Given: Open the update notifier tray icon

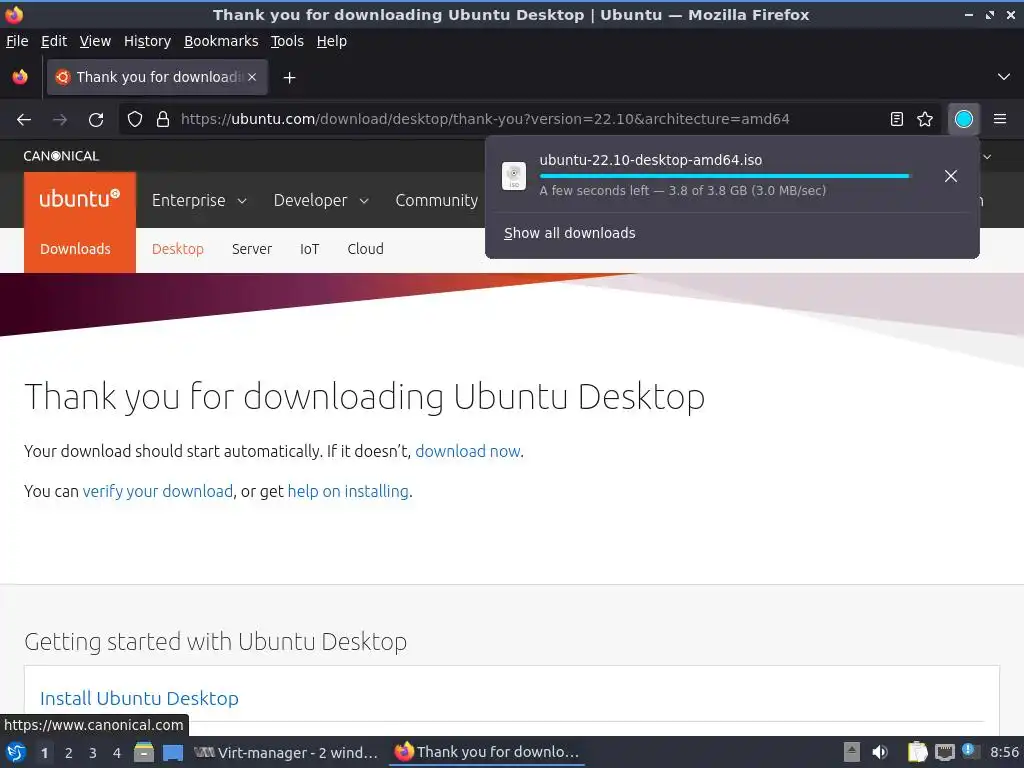Looking at the screenshot, I should [x=970, y=752].
